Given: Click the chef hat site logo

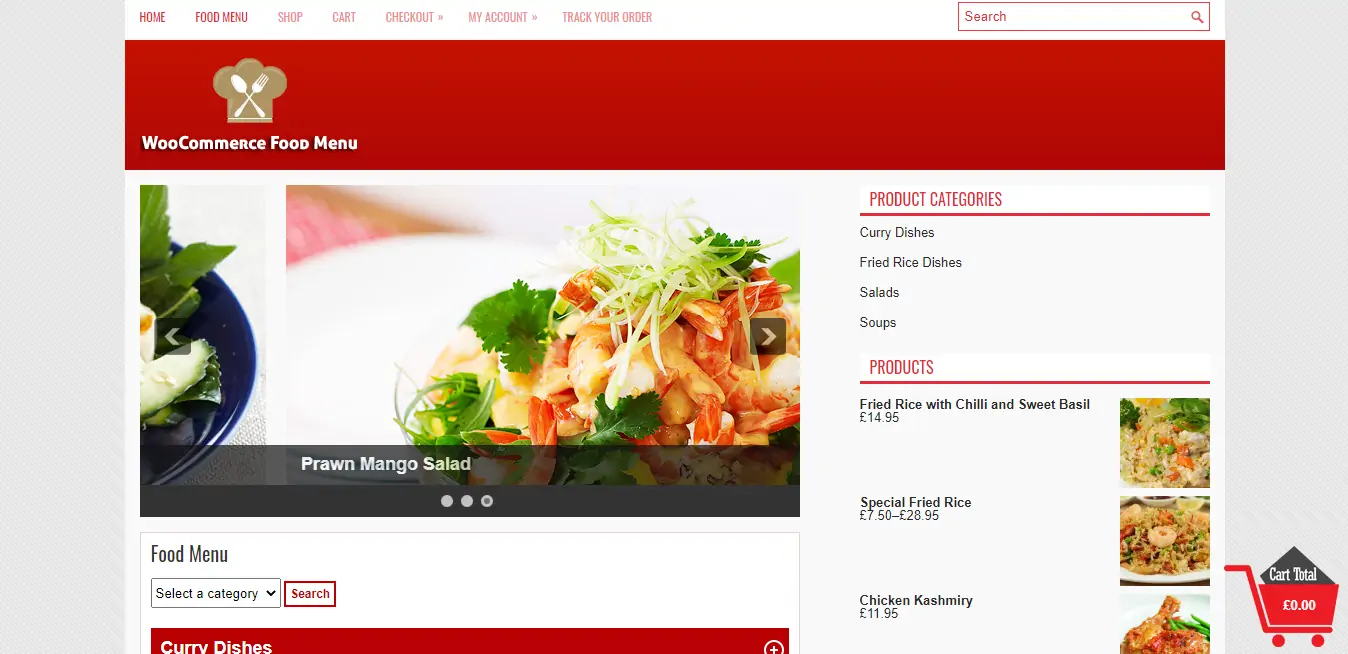Looking at the screenshot, I should 250,91.
